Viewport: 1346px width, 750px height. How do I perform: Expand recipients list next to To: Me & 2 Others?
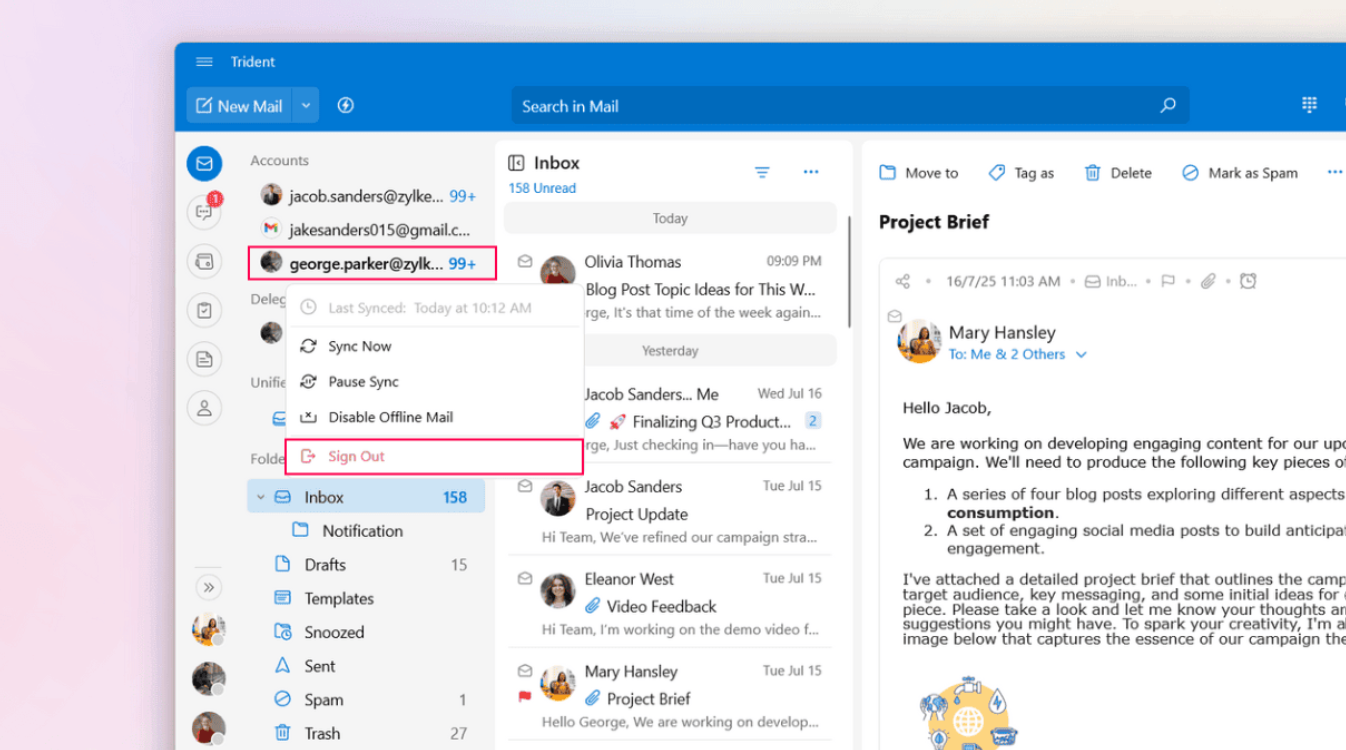pos(1081,355)
